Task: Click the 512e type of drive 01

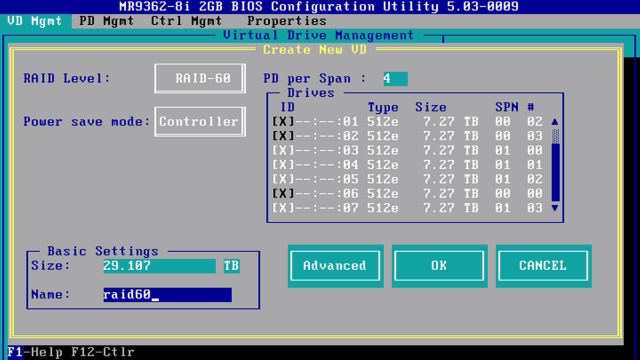Action: pos(382,122)
